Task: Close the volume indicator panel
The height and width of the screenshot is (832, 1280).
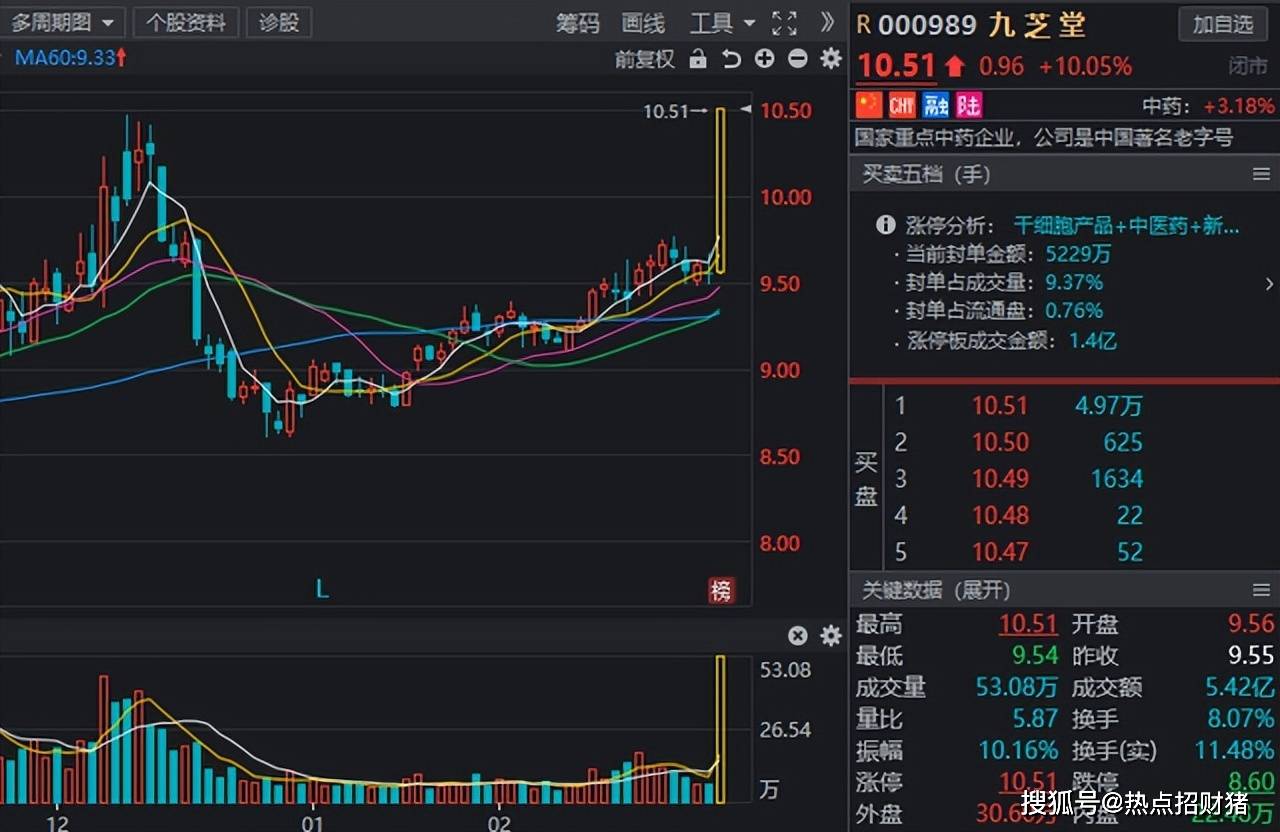Action: [797, 636]
